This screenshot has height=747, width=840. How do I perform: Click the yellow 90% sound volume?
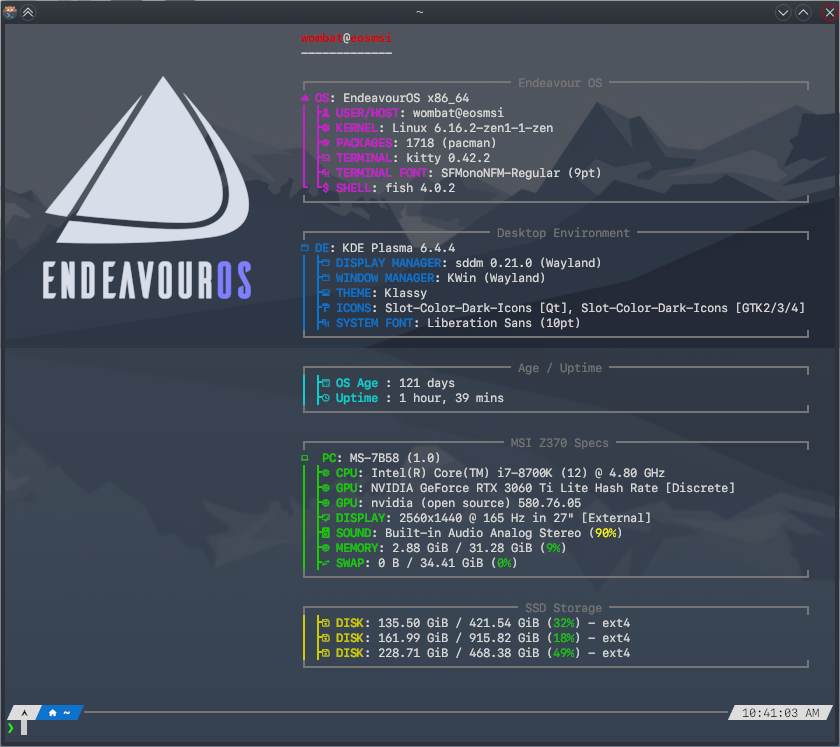606,533
